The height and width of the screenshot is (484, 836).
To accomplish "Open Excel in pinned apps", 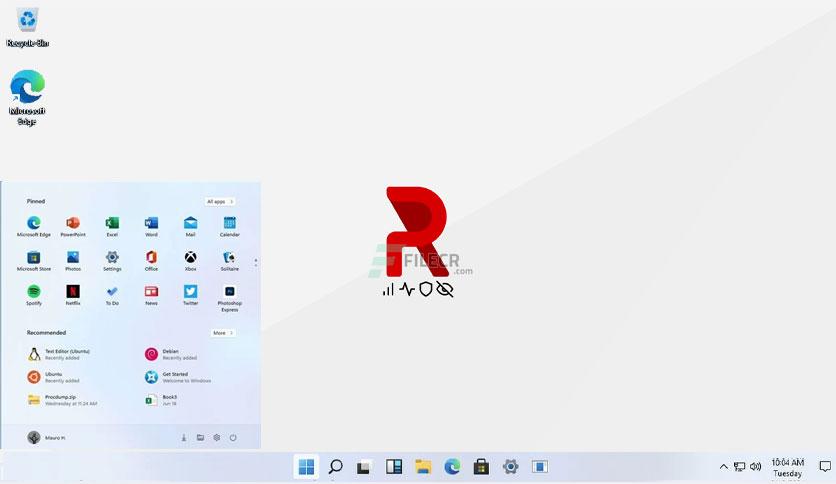I will (112, 226).
